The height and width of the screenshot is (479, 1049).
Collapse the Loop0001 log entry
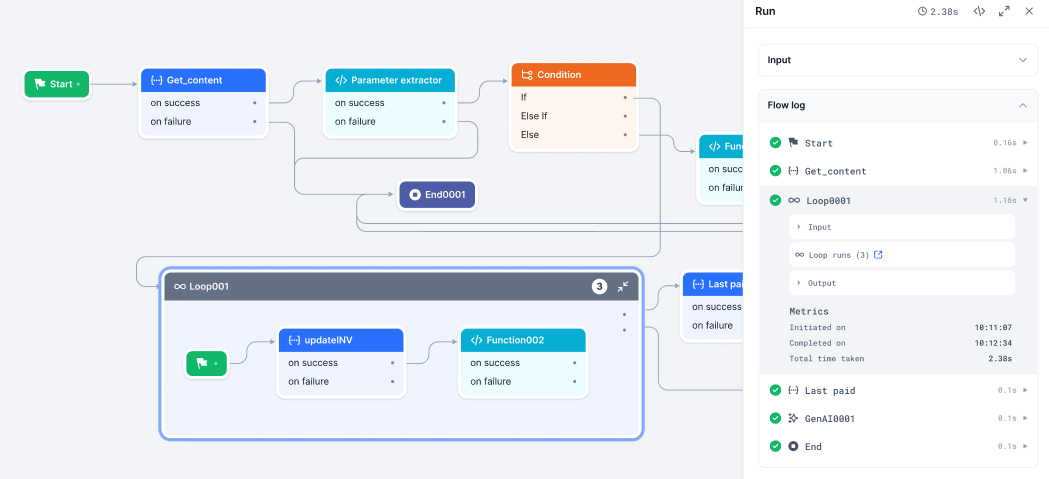pyautogui.click(x=1024, y=200)
